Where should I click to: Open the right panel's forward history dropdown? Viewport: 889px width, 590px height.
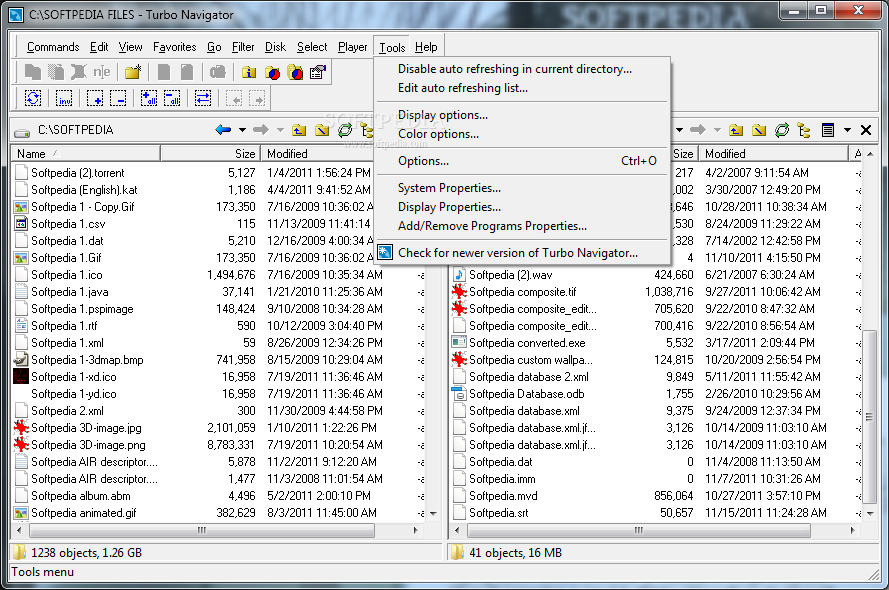pos(717,130)
